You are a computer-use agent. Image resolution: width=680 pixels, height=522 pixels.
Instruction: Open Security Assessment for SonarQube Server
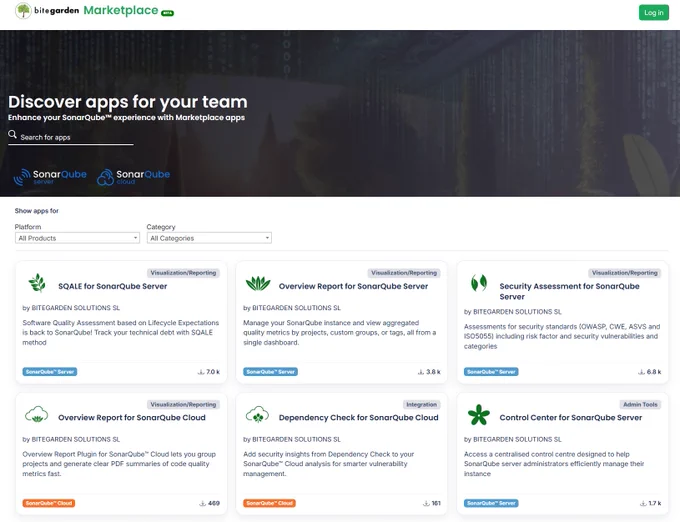[x=569, y=291]
